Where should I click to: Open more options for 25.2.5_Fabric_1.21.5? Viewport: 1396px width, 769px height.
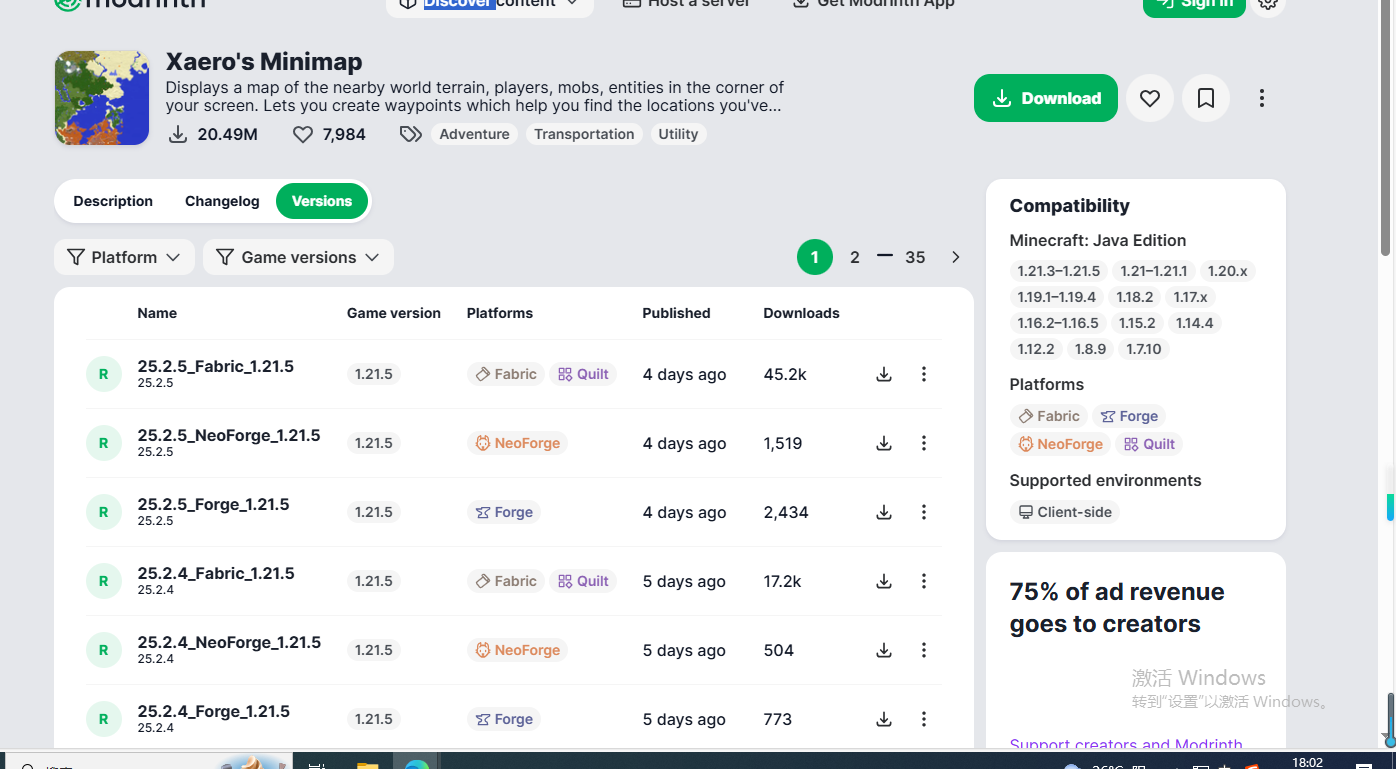pos(924,374)
